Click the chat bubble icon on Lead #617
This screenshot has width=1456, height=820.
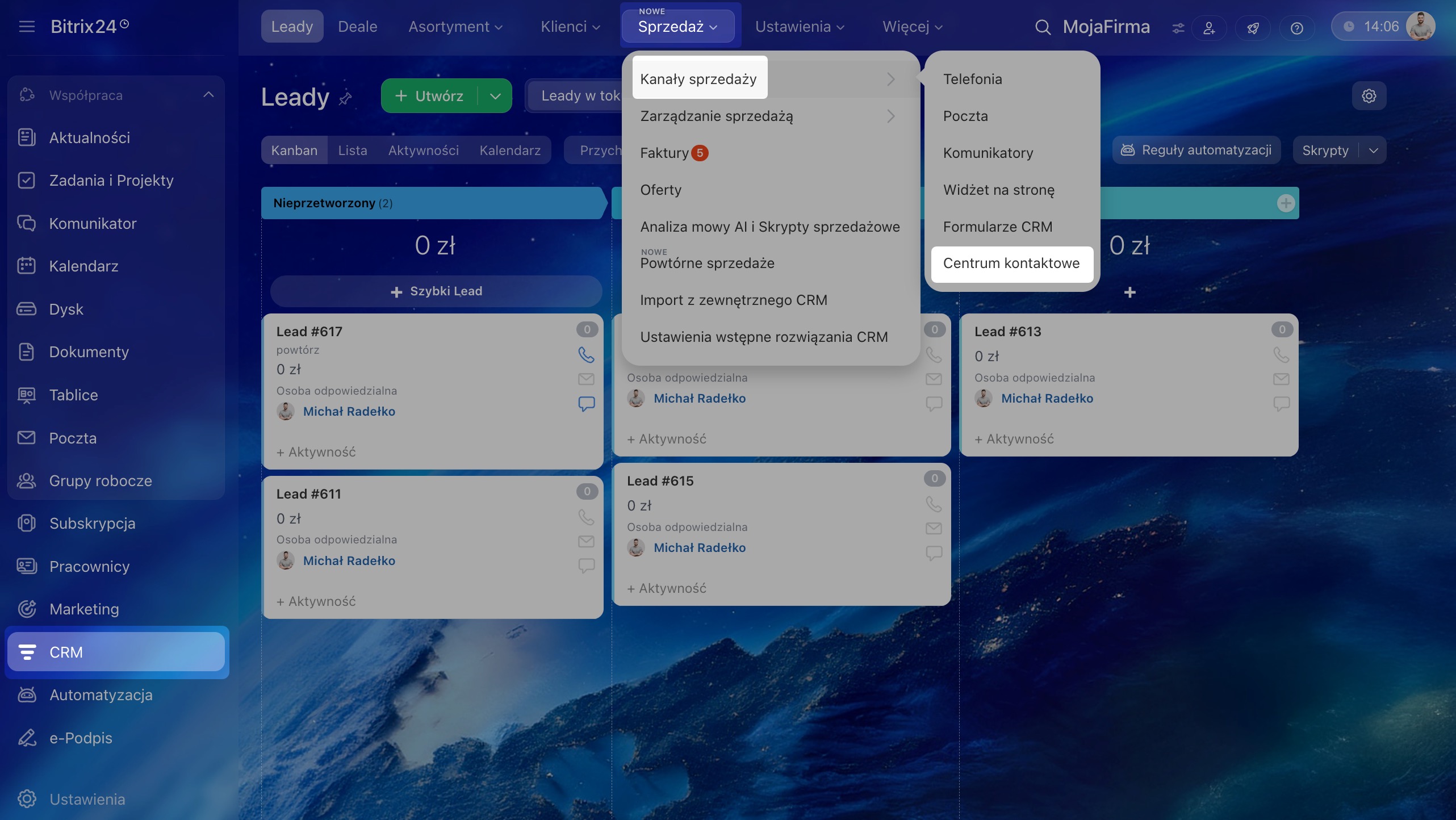[586, 404]
